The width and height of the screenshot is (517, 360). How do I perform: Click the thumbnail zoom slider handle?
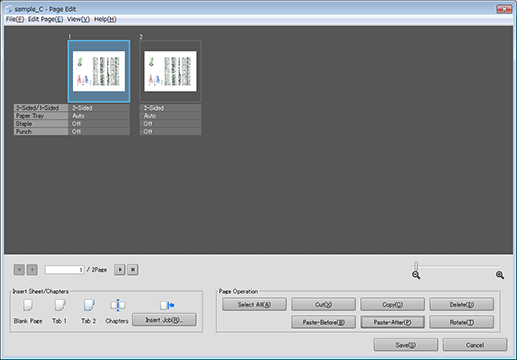click(x=416, y=266)
